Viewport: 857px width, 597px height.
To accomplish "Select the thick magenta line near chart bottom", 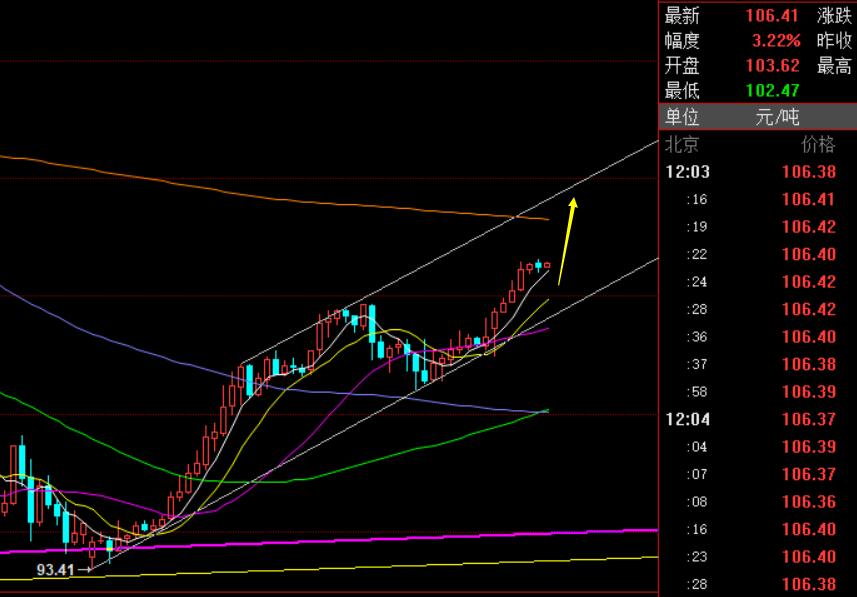I will [328, 540].
